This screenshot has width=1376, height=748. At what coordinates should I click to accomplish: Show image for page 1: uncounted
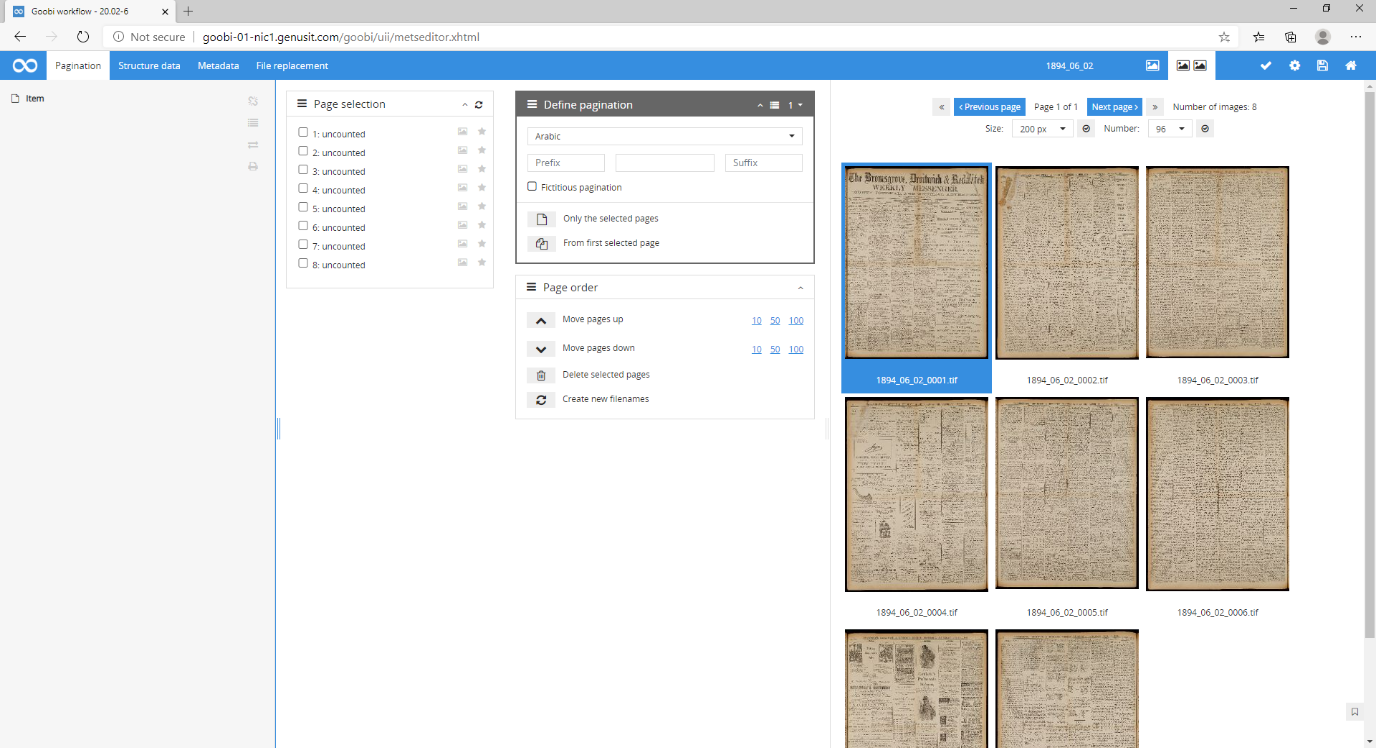(x=462, y=132)
